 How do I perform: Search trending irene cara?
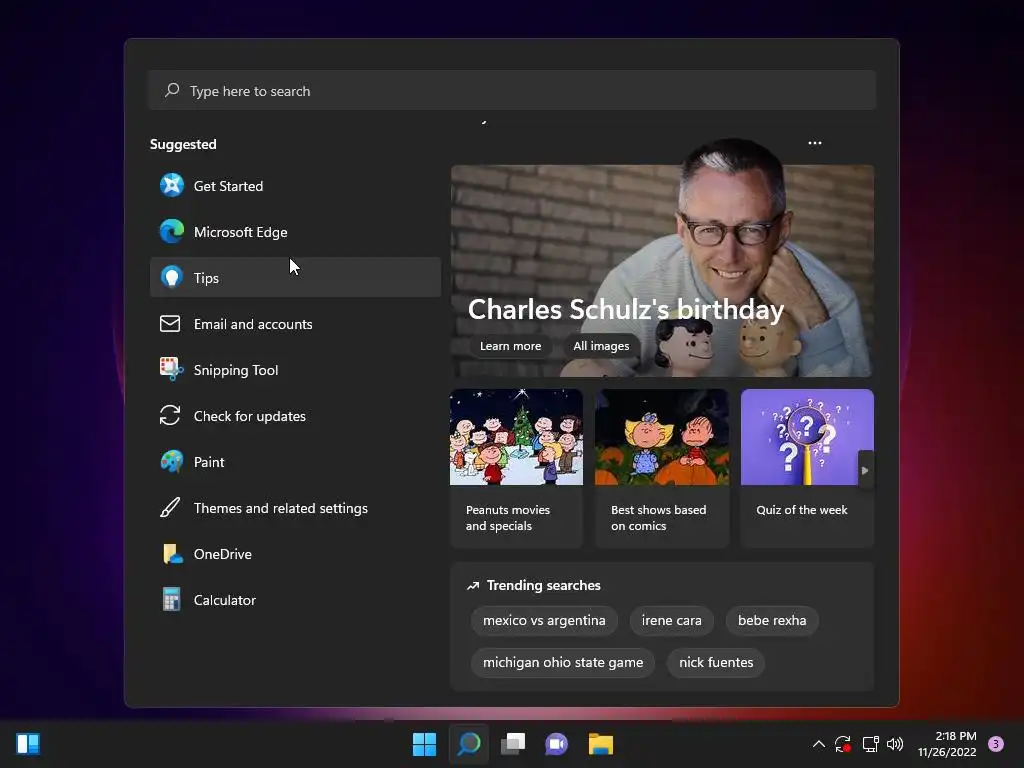(x=671, y=620)
